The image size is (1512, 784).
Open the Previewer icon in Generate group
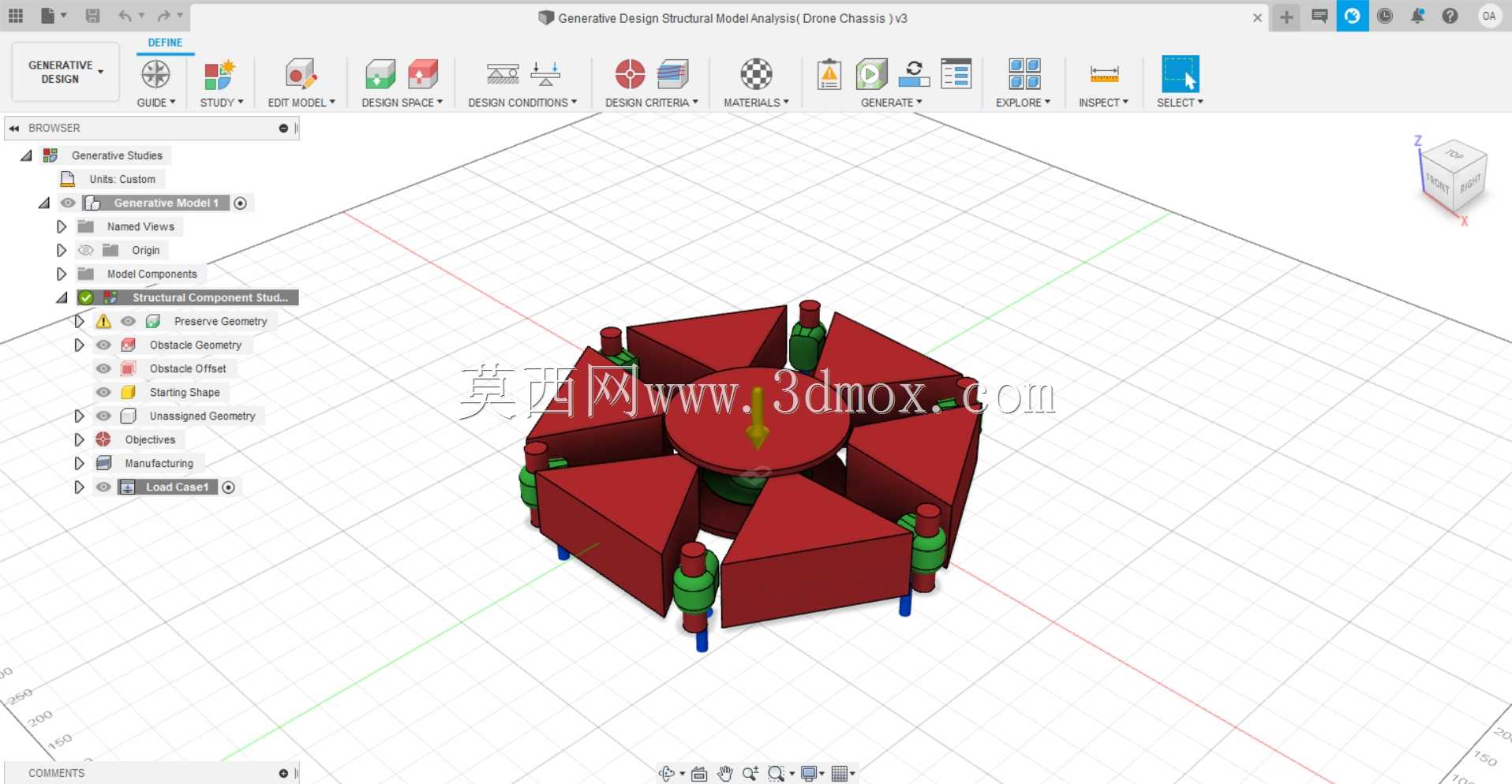pyautogui.click(x=914, y=74)
